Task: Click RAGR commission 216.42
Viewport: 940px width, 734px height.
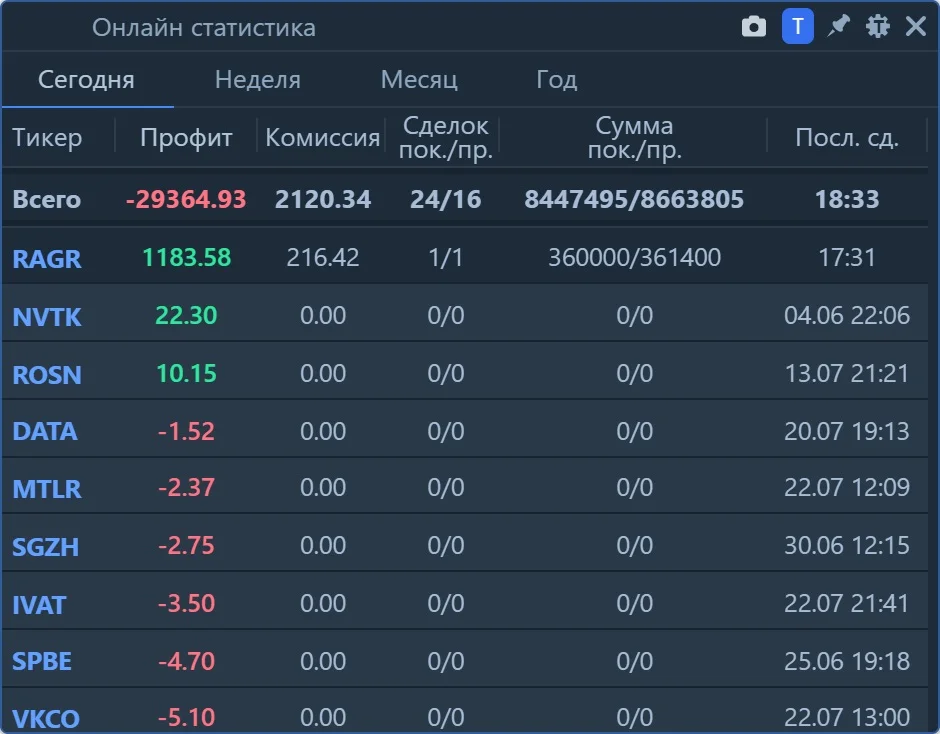Action: click(x=323, y=258)
